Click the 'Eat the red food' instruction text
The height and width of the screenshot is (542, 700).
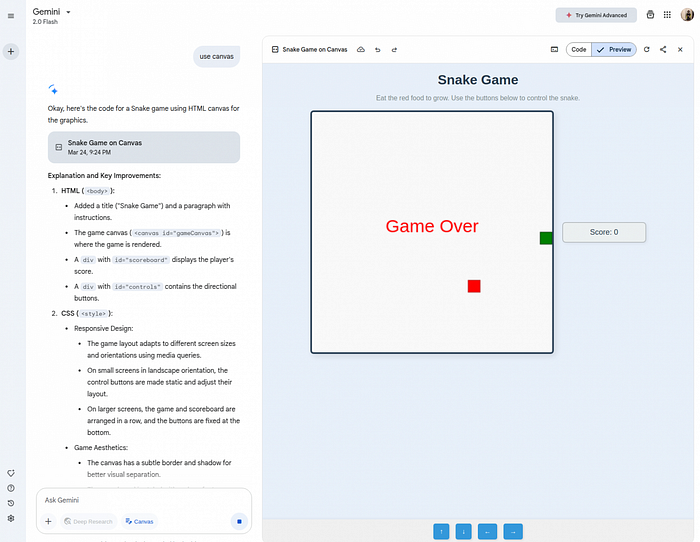tap(478, 98)
